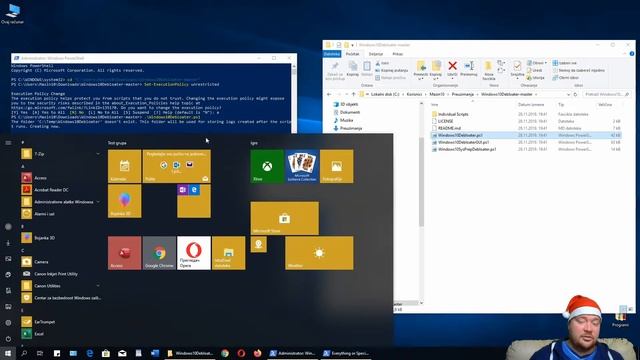The height and width of the screenshot is (360, 640).
Task: Expand the 7-Zip folder in app list
Action: 98,154
